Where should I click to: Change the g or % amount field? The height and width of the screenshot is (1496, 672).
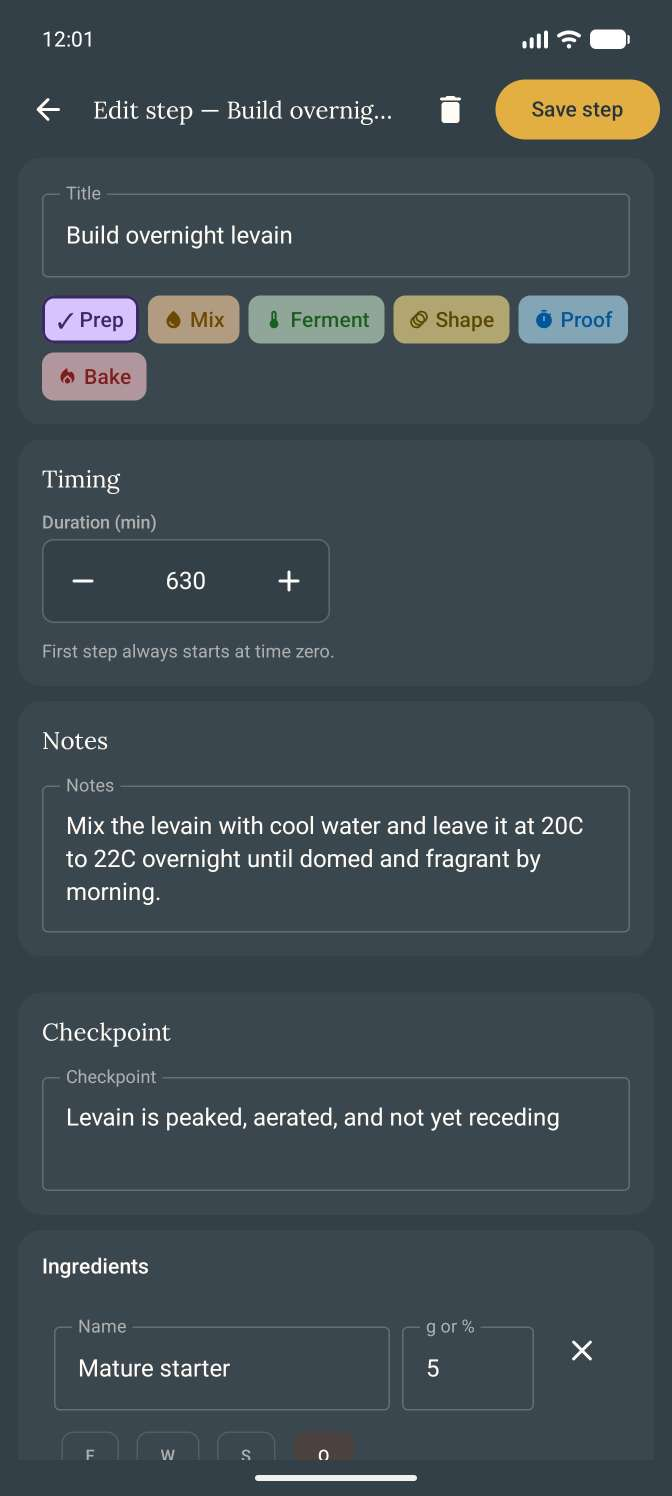coord(468,1368)
